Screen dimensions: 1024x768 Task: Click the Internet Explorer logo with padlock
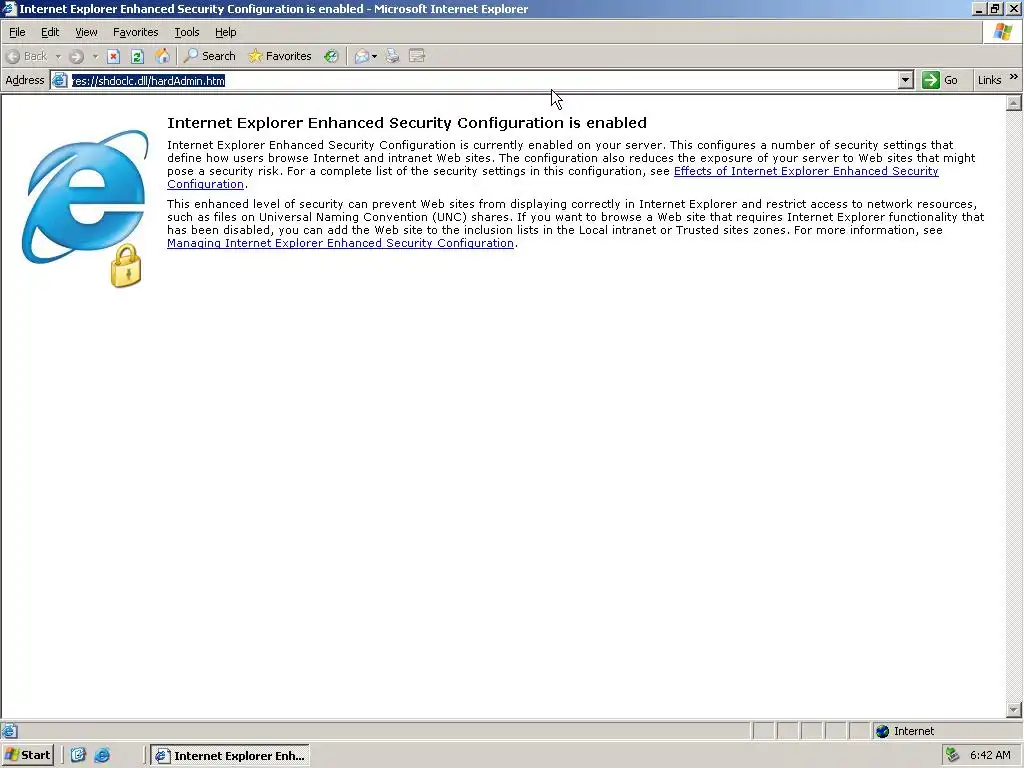85,208
